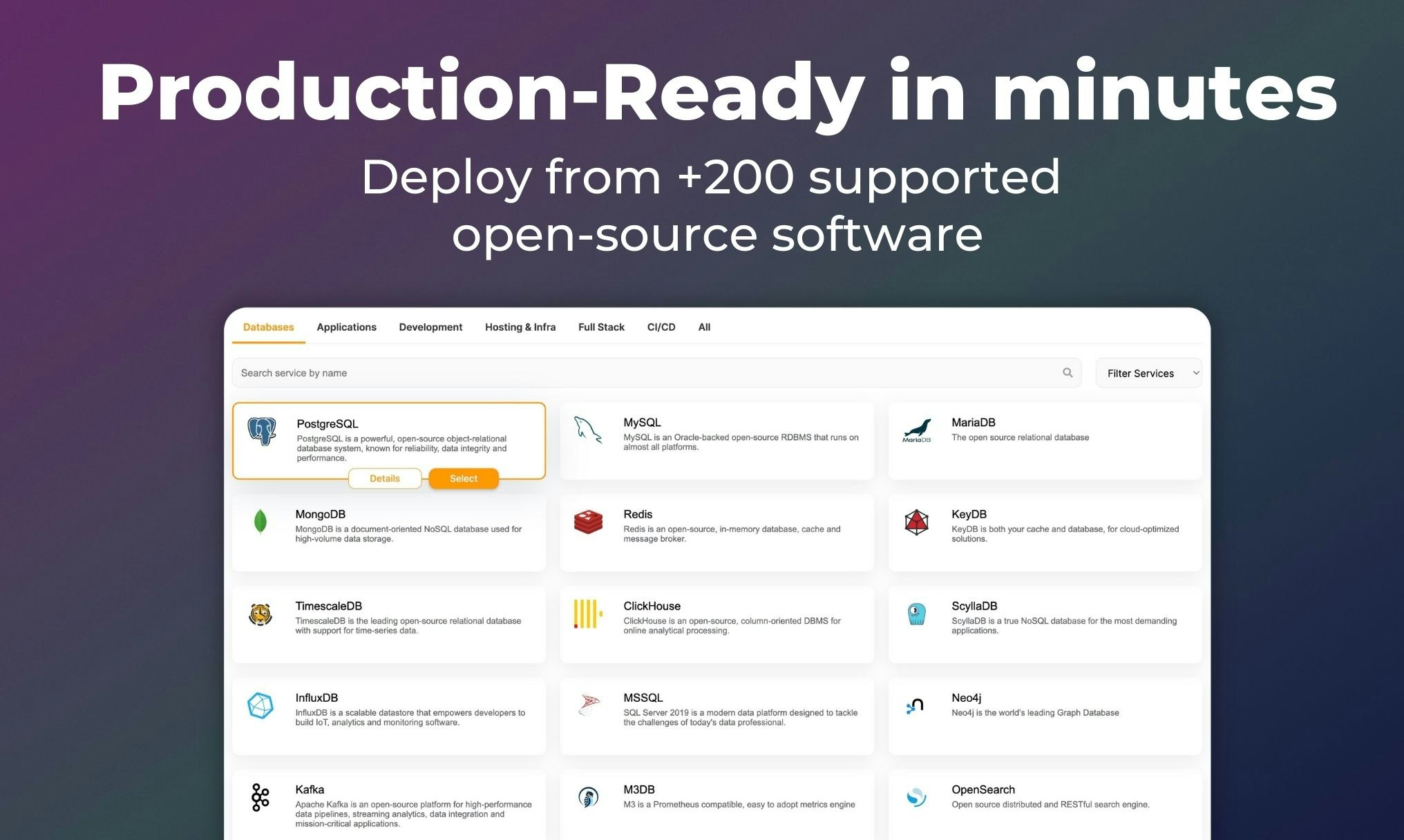Click the search magnifier icon

[x=1068, y=372]
